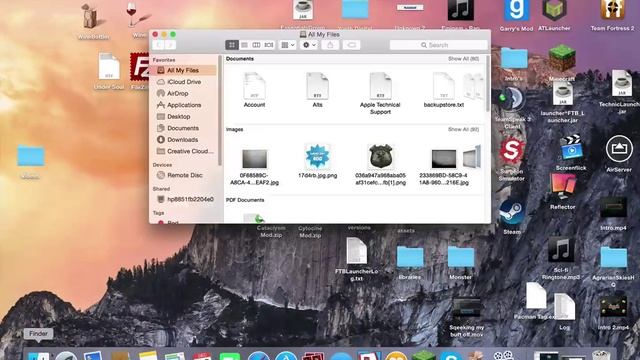This screenshot has width=640, height=360.
Task: Go forward in Finder window
Action: 171,45
